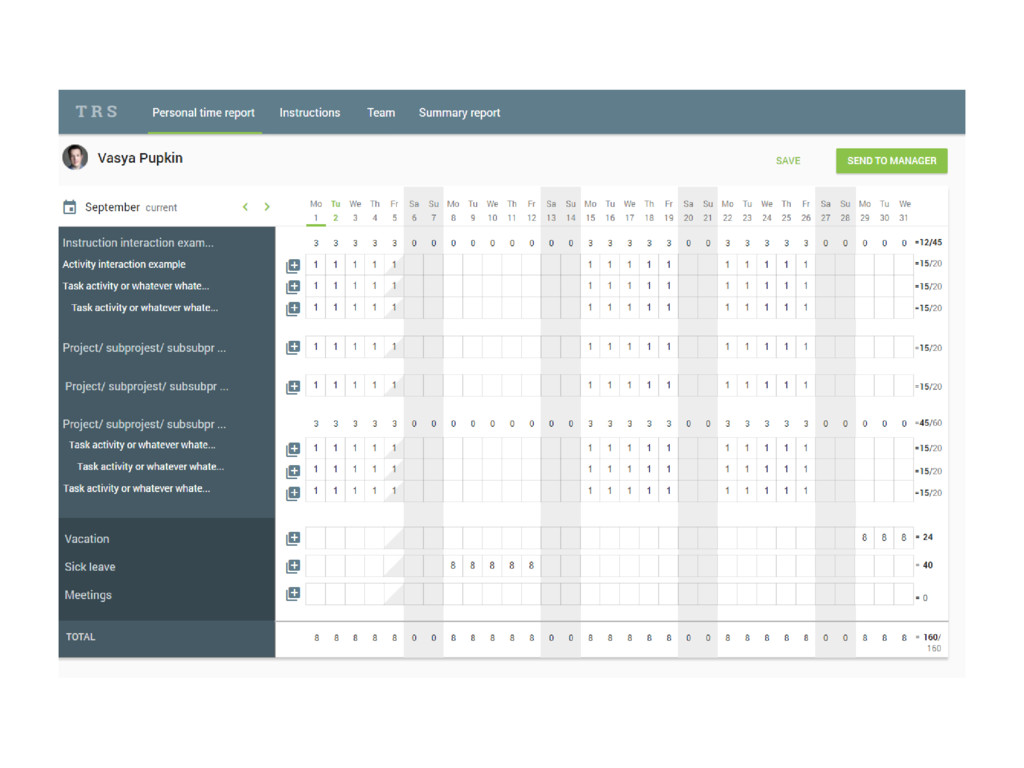Image resolution: width=1024 pixels, height=768 pixels.
Task: Click the Mo 29 cell in the Vacation row
Action: coord(864,537)
